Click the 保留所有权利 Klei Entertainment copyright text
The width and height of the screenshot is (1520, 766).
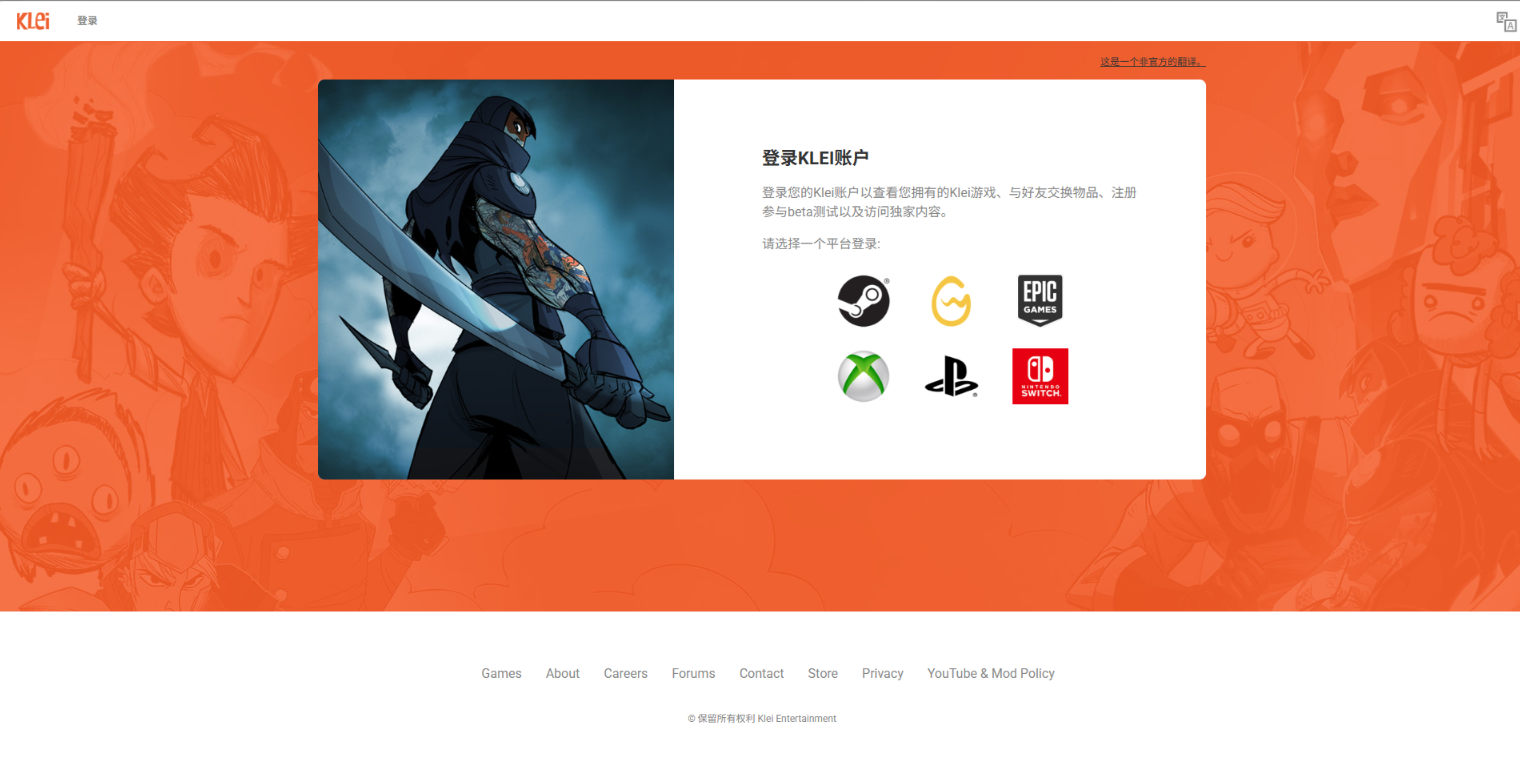762,719
